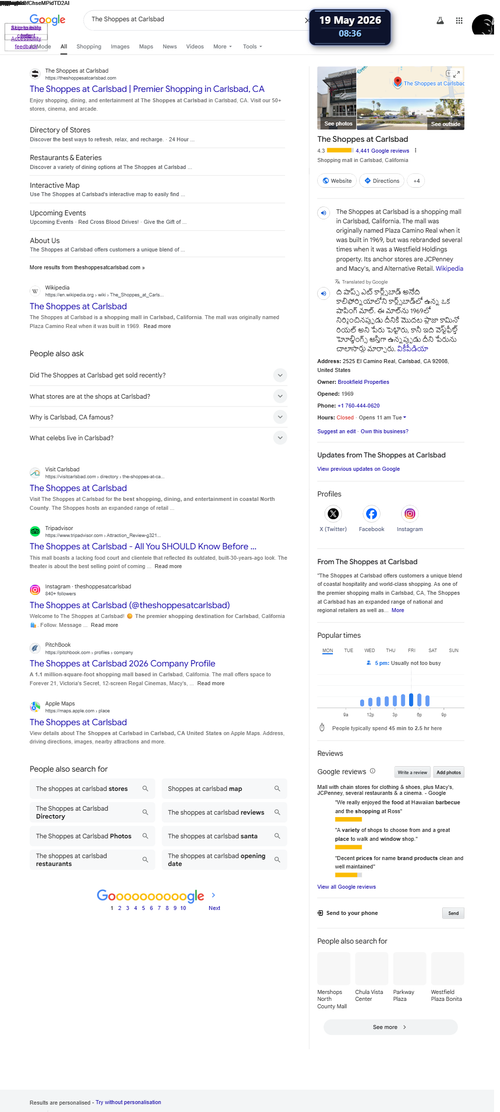500x1112 pixels.
Task: Open the Instagram profile icon
Action: pos(410,513)
